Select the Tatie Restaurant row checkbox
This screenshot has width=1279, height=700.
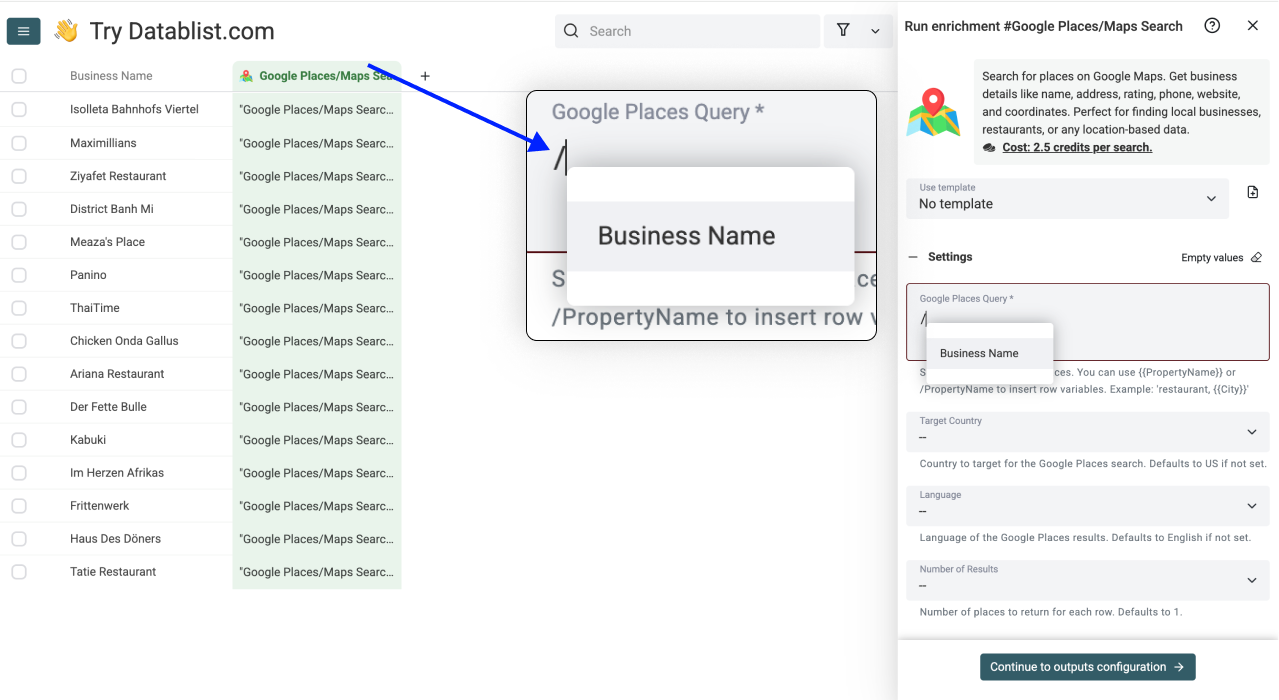click(19, 572)
